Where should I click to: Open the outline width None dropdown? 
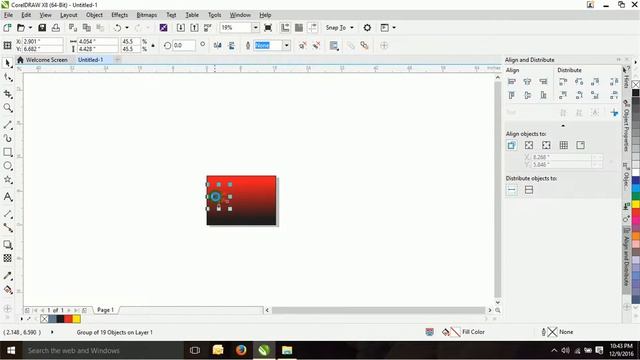tap(287, 45)
